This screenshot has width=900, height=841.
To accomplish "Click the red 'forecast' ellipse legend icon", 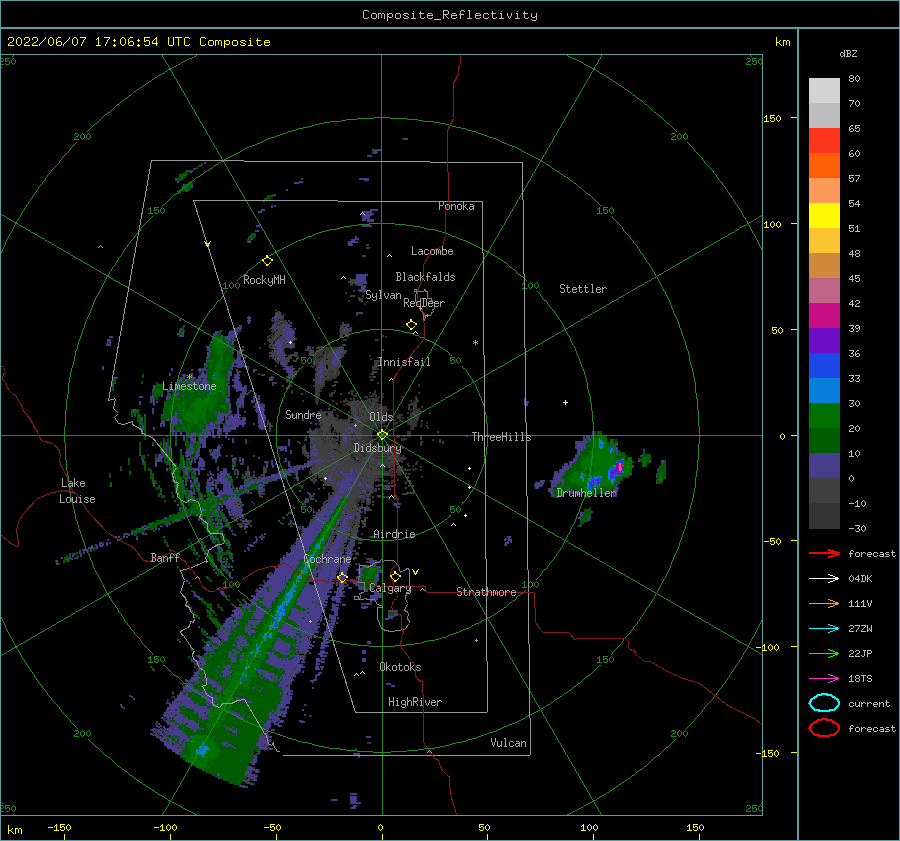I will pos(824,728).
